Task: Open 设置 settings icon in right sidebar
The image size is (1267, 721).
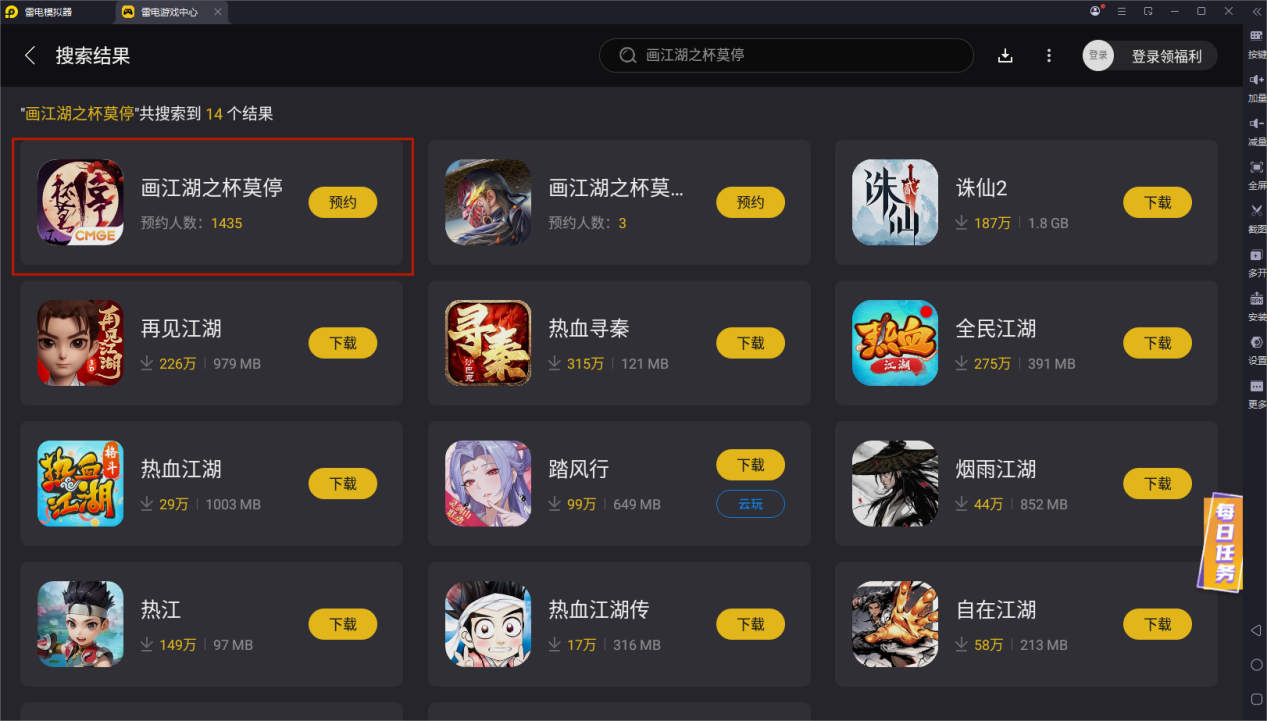Action: pyautogui.click(x=1256, y=349)
